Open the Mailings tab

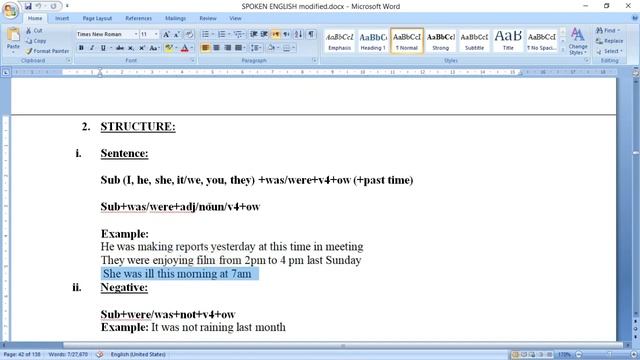pos(176,18)
